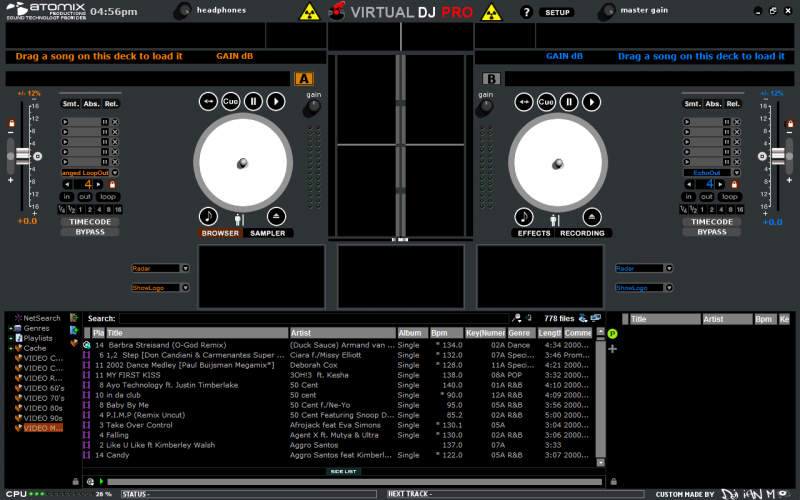Toggle the playlist panel lock icon at bottom right
The width and height of the screenshot is (800, 500).
pos(613,481)
